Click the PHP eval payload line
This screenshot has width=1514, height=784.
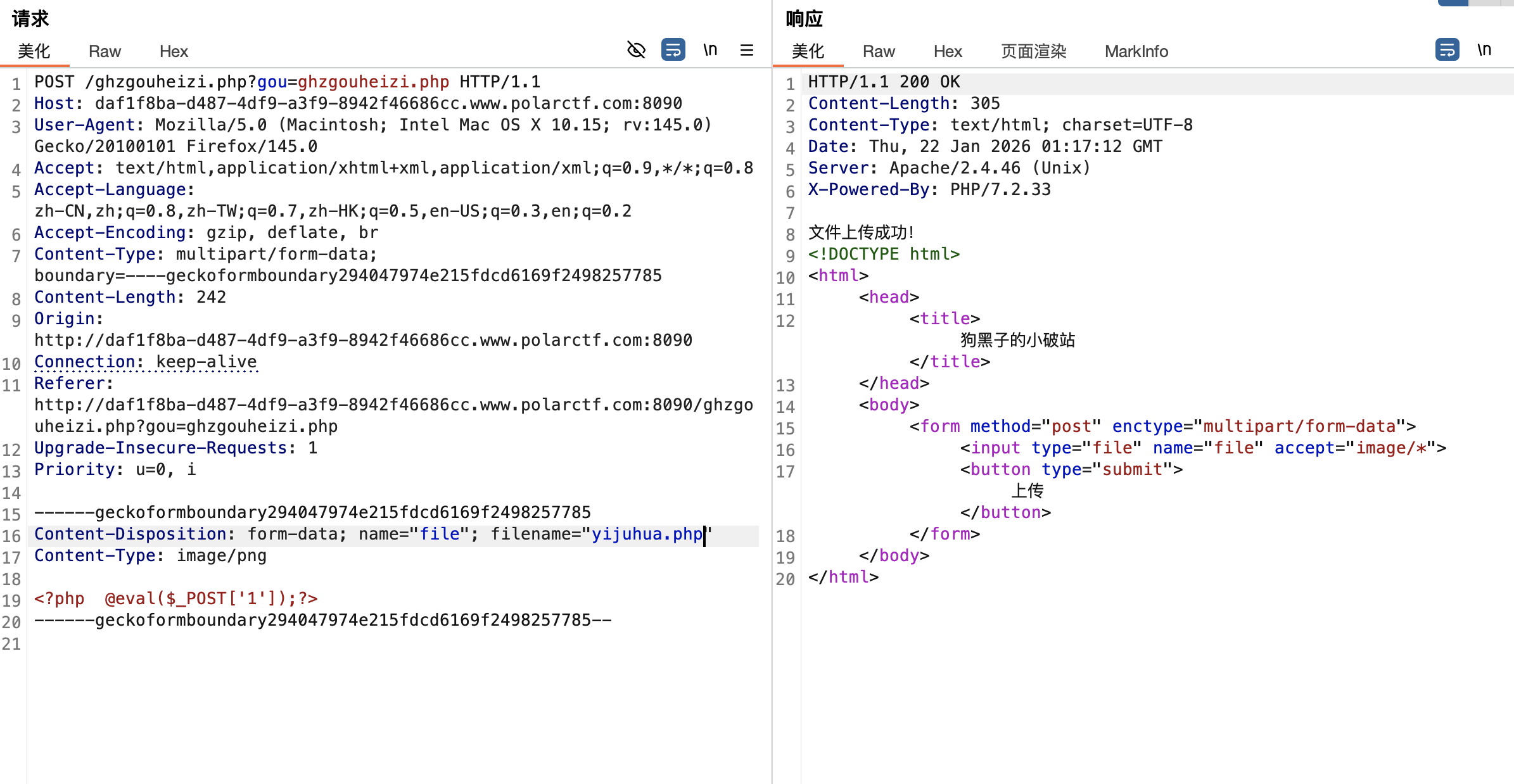coord(175,599)
